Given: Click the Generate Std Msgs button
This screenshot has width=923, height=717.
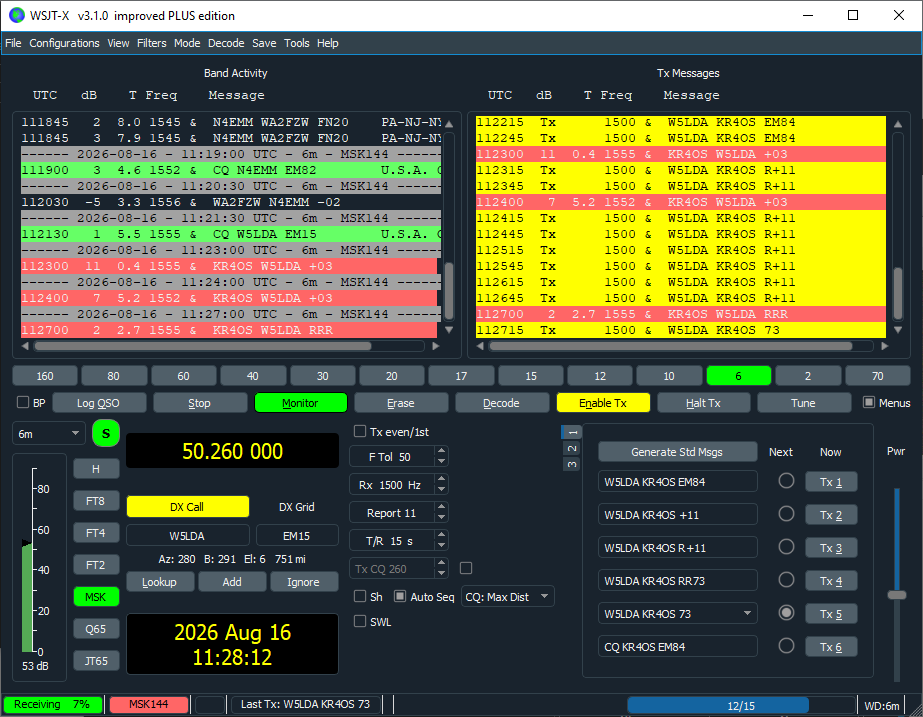Looking at the screenshot, I should [x=677, y=452].
